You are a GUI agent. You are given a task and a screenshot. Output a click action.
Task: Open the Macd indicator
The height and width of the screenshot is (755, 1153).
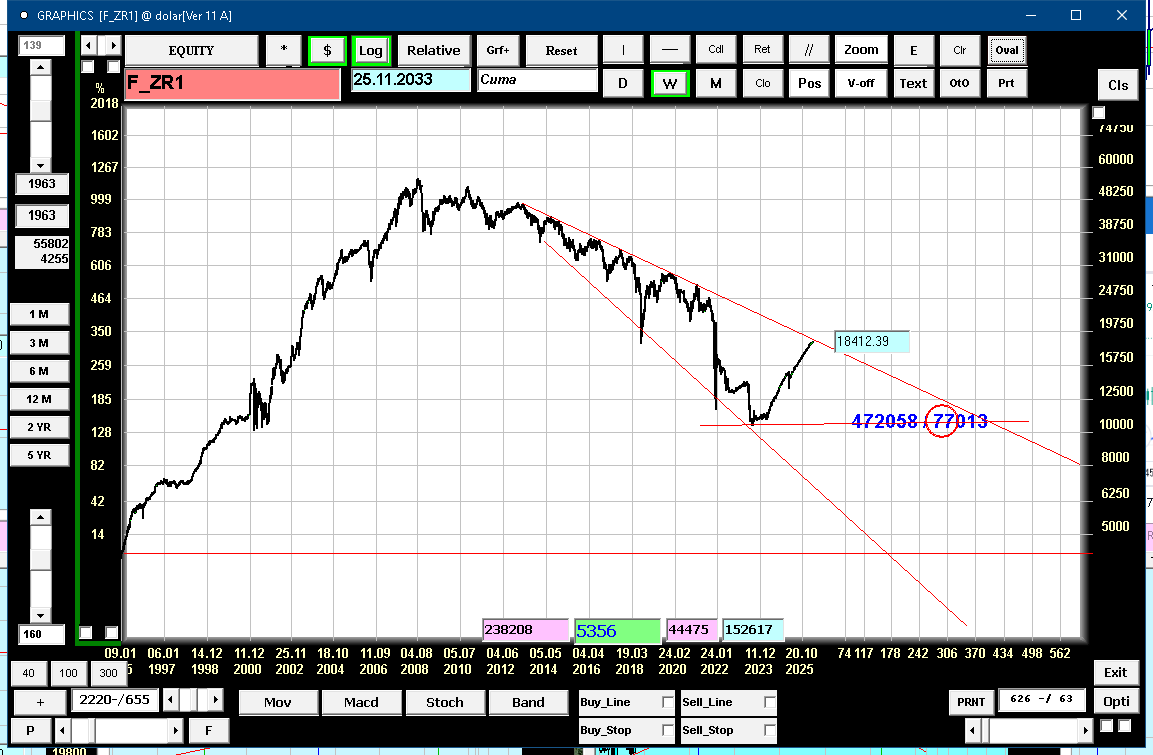point(361,702)
